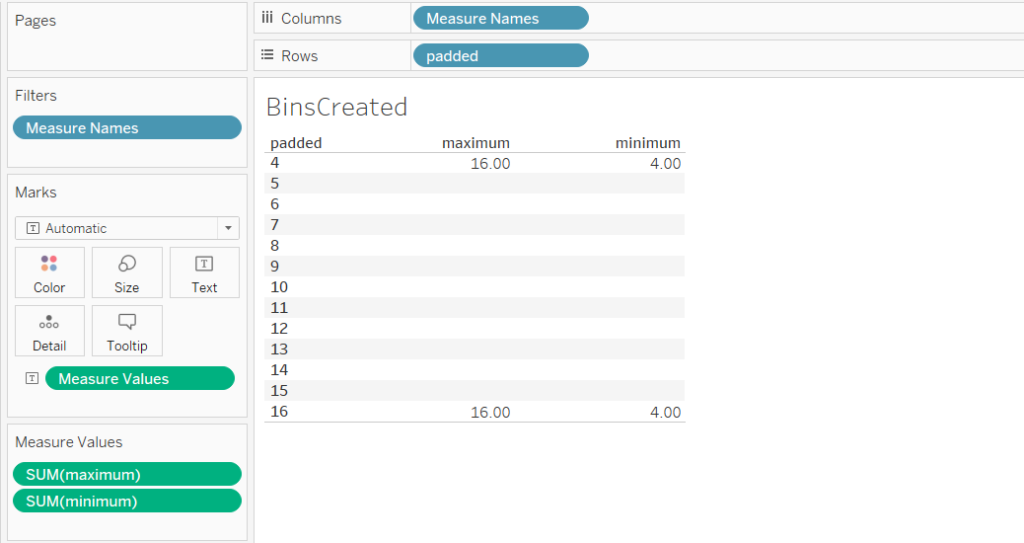The width and height of the screenshot is (1024, 543).
Task: Open the Size marks card
Action: [127, 272]
